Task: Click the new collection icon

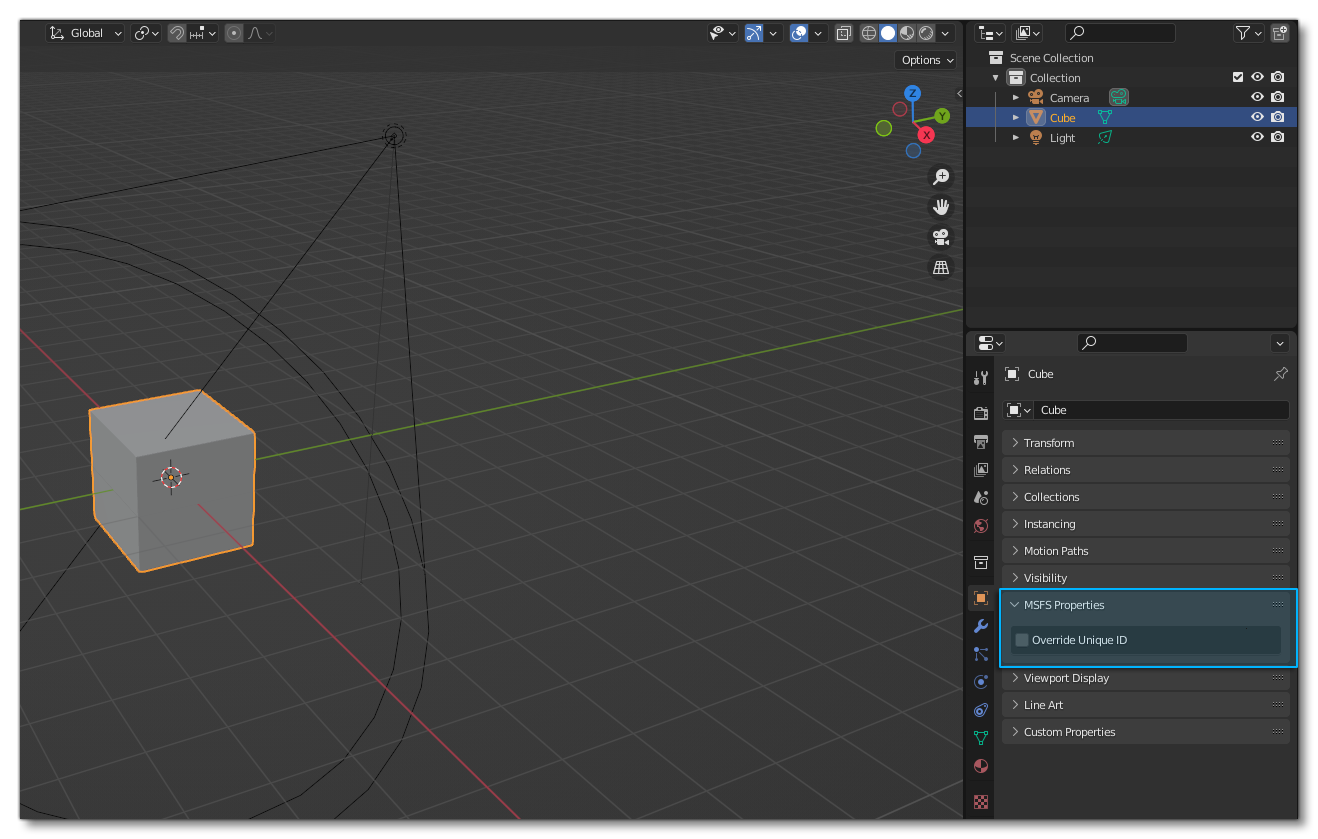Action: (1280, 33)
